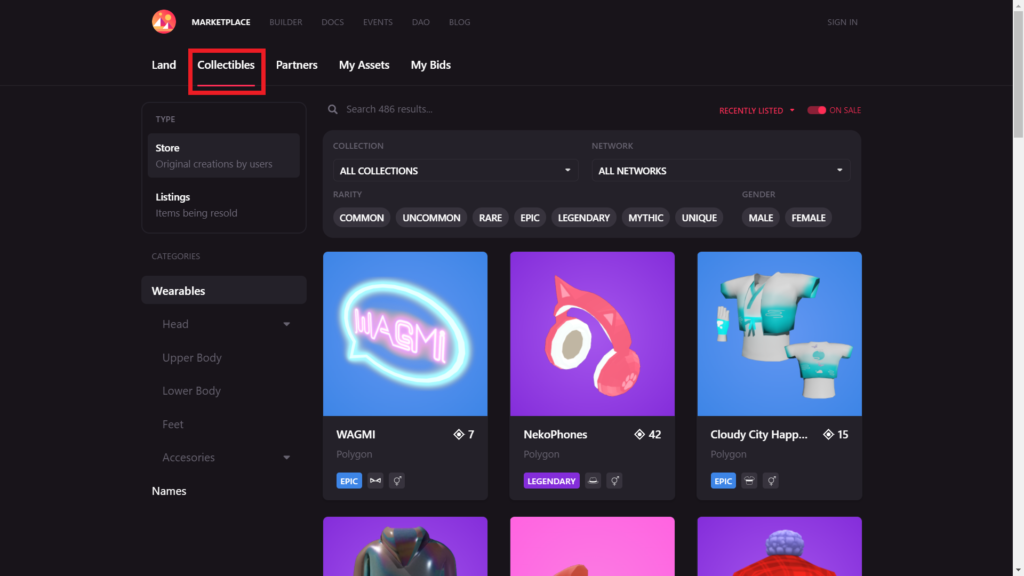Open the Docs nav item
The image size is (1024, 576).
332,22
